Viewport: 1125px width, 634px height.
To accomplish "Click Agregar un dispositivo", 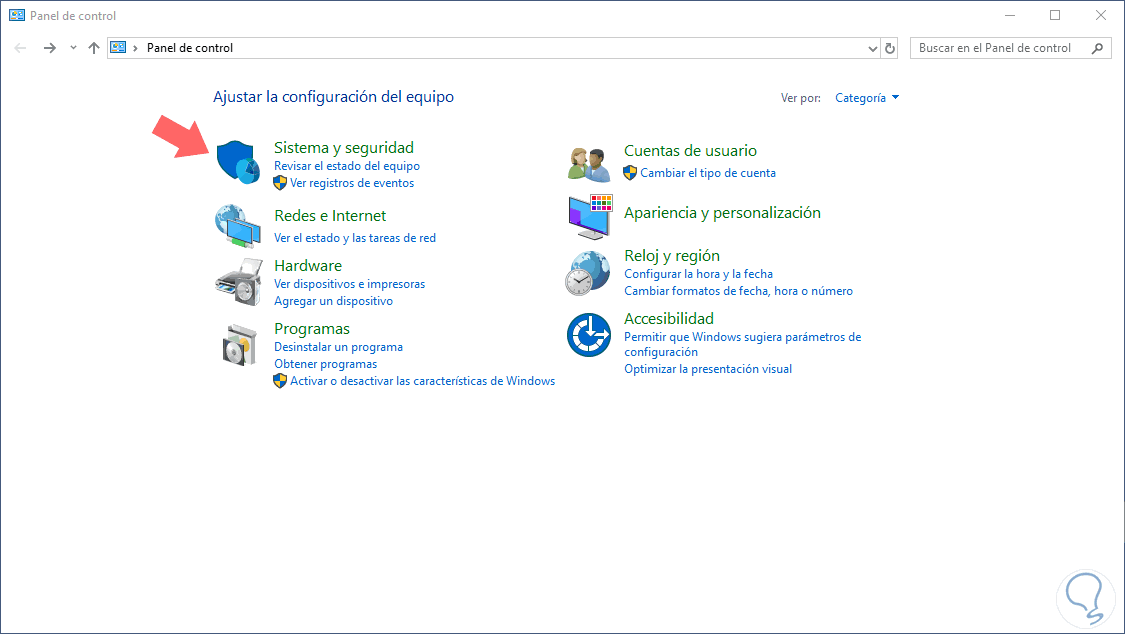I will [x=334, y=301].
